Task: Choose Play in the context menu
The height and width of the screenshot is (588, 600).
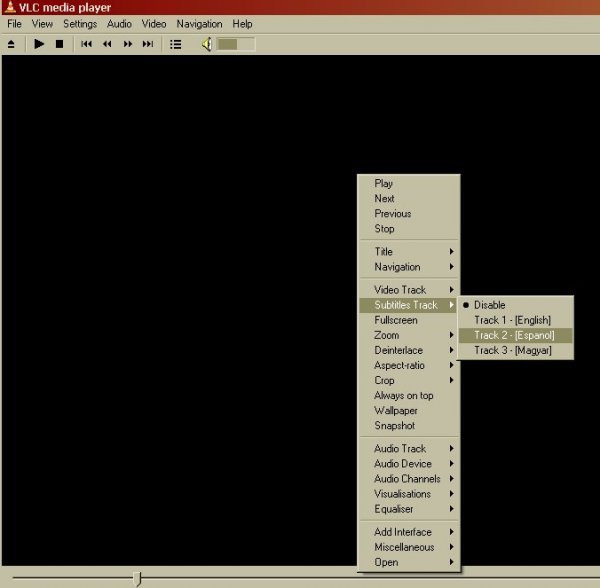Action: pyautogui.click(x=408, y=183)
